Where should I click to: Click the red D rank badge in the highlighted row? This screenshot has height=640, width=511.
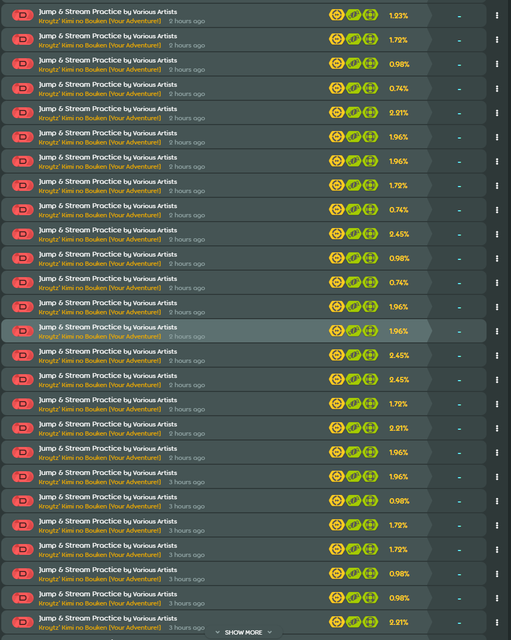[x=23, y=331]
